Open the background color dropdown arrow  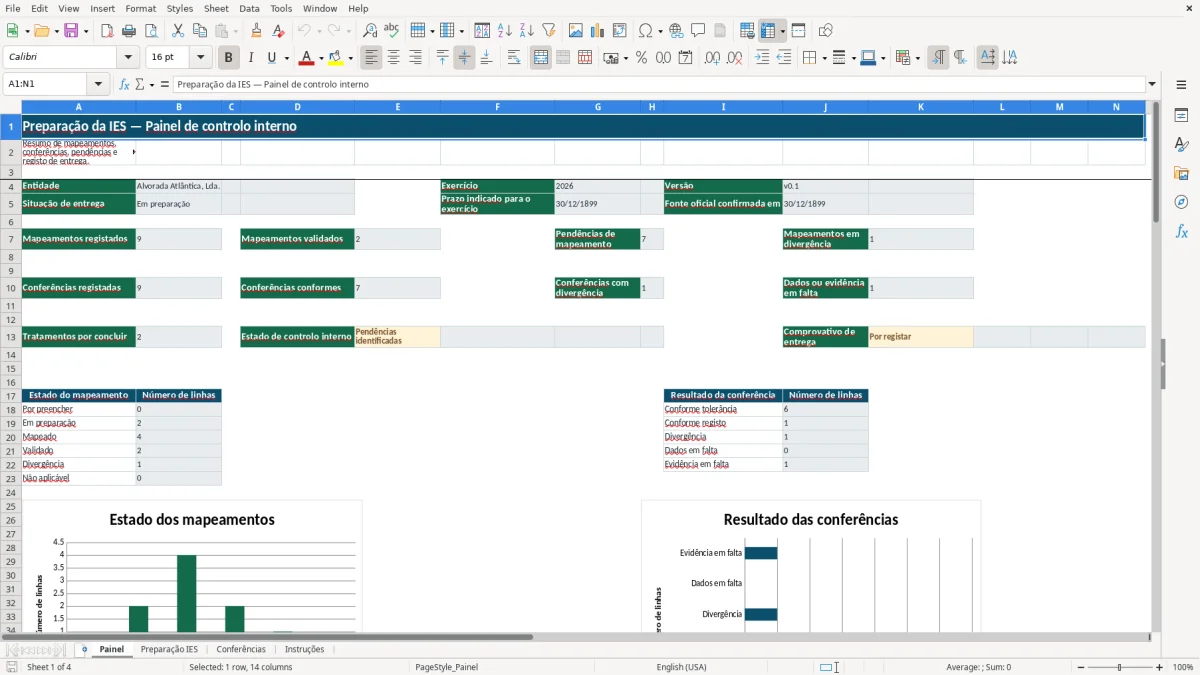(x=350, y=58)
